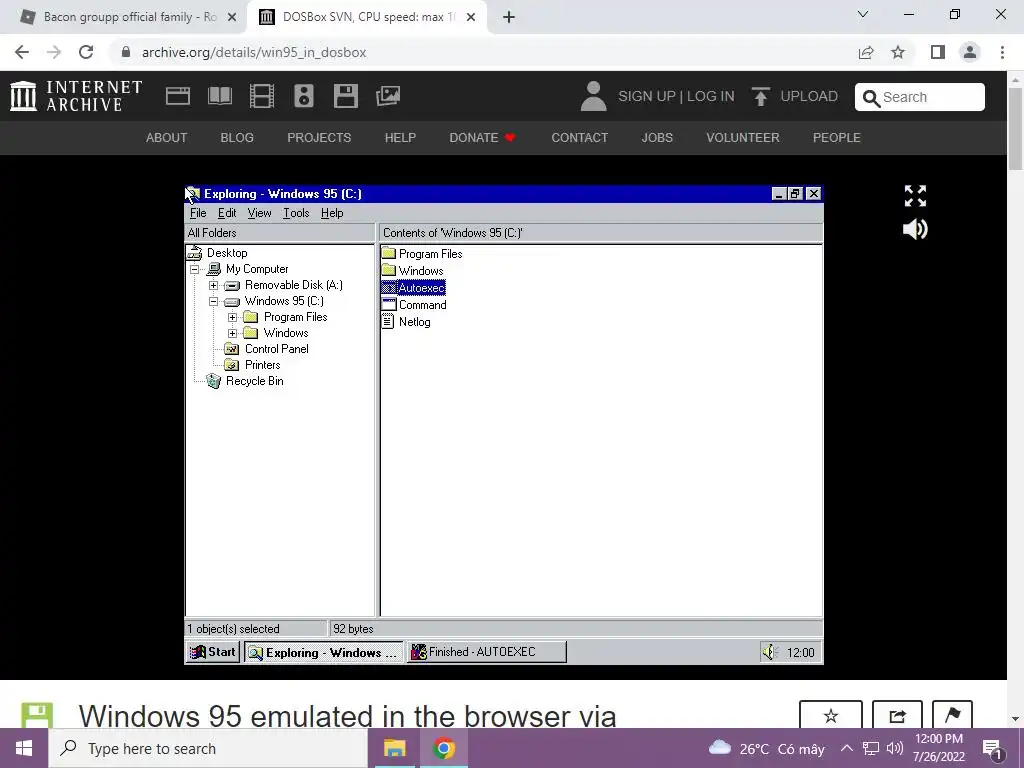
Task: Open the VOLUNTEER link
Action: click(x=743, y=138)
